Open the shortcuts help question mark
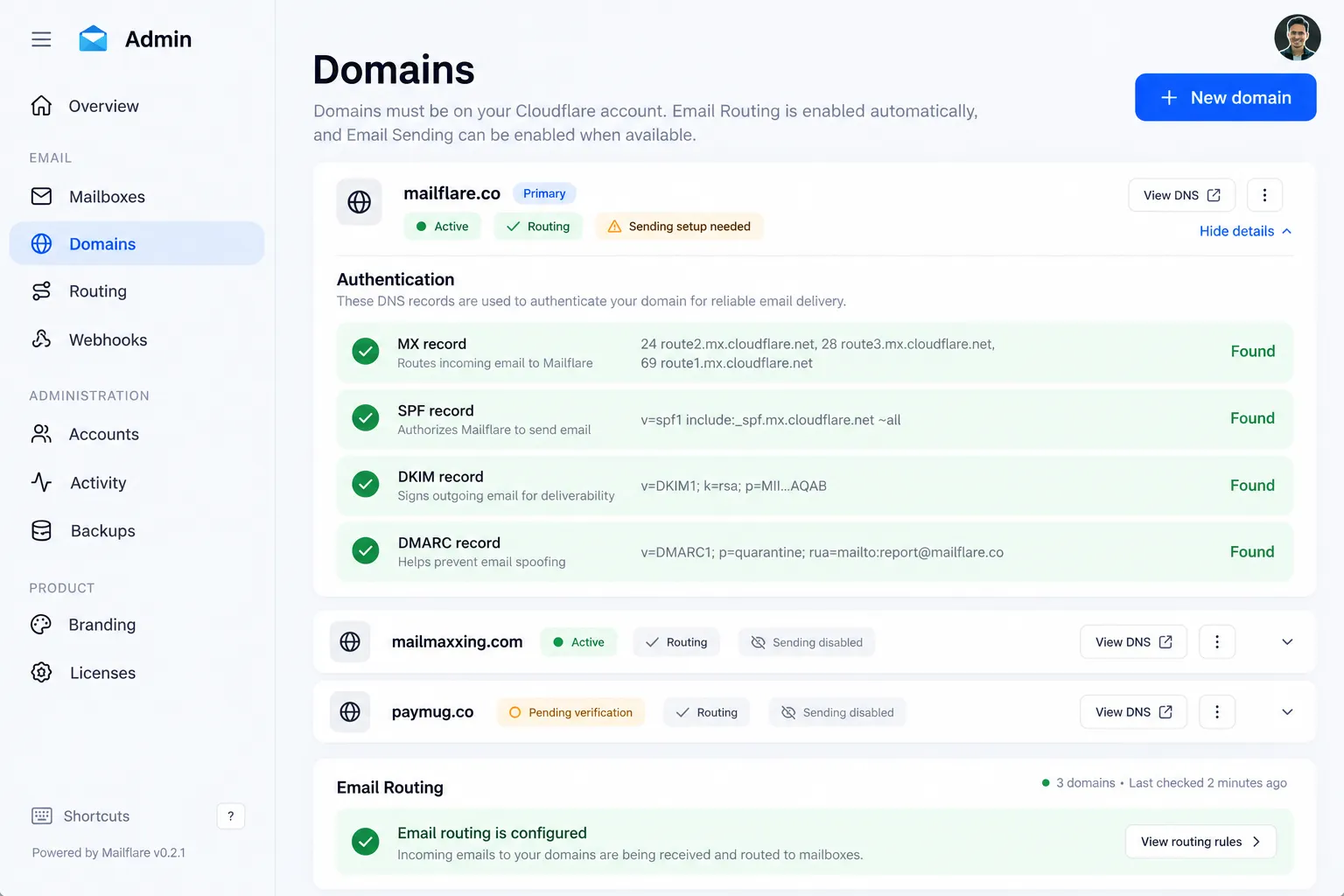The image size is (1344, 896). [x=231, y=816]
